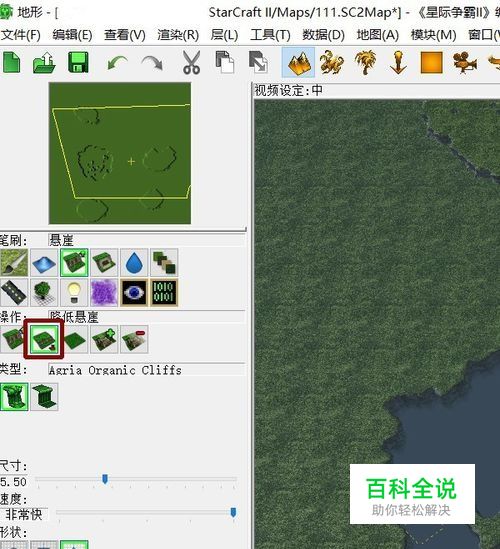Click the 视频设定:中 status text

coord(288,91)
